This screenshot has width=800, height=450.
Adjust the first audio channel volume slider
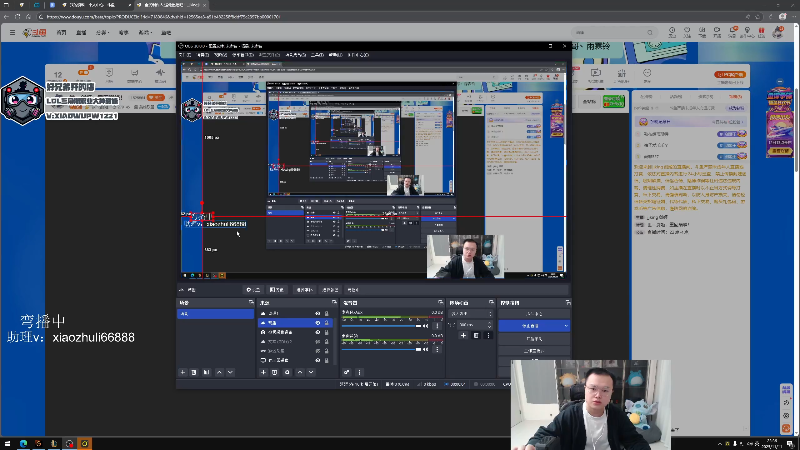[x=381, y=326]
